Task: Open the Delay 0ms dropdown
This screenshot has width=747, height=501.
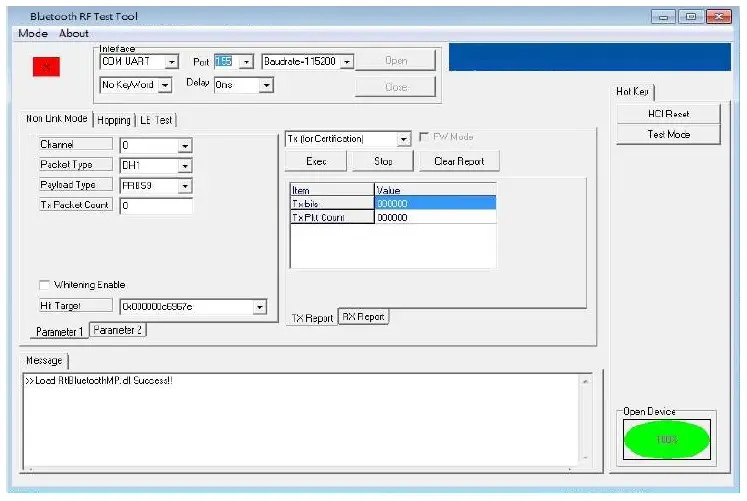Action: [x=266, y=85]
